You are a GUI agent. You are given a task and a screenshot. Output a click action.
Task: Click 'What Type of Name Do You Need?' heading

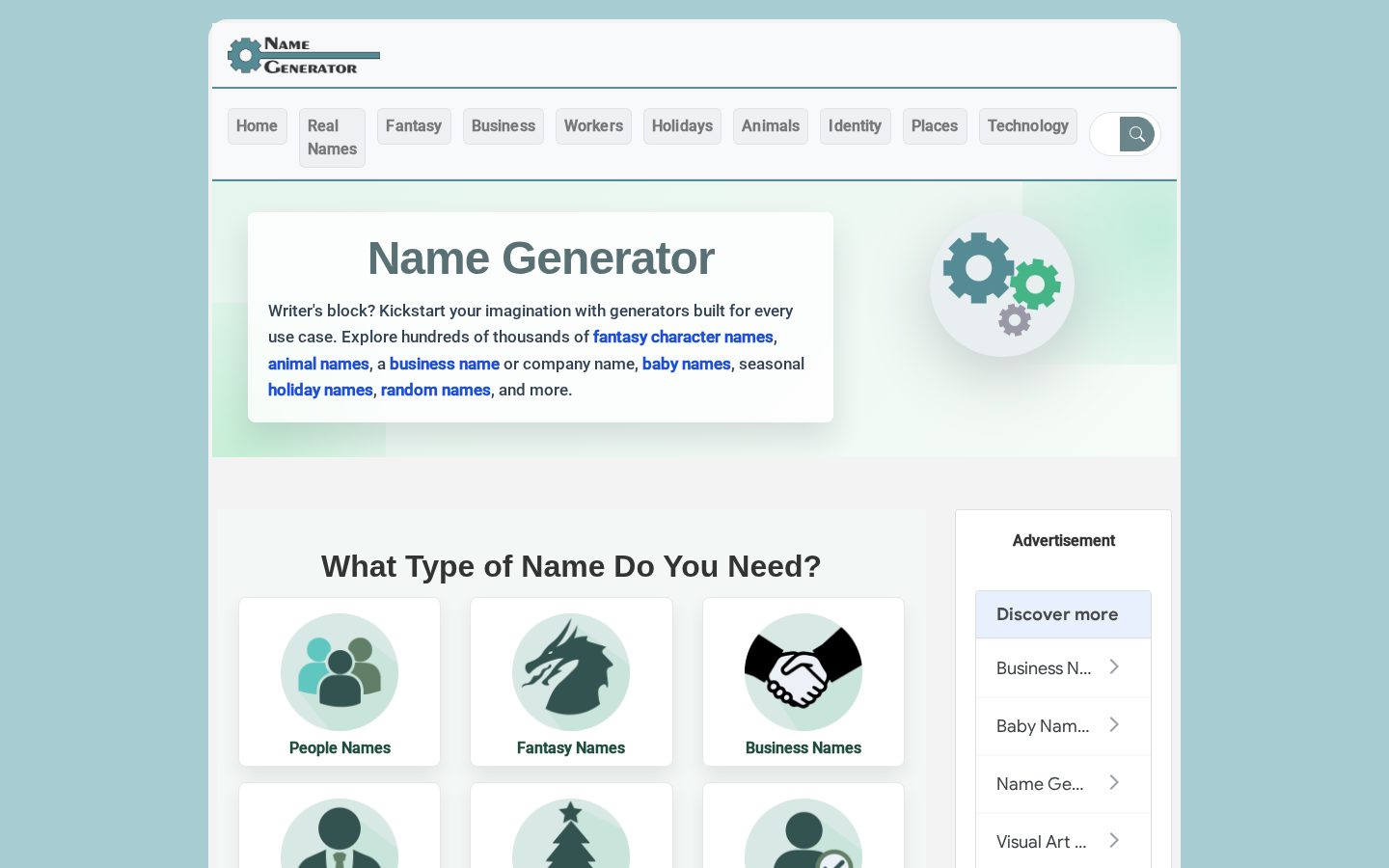[x=571, y=566]
